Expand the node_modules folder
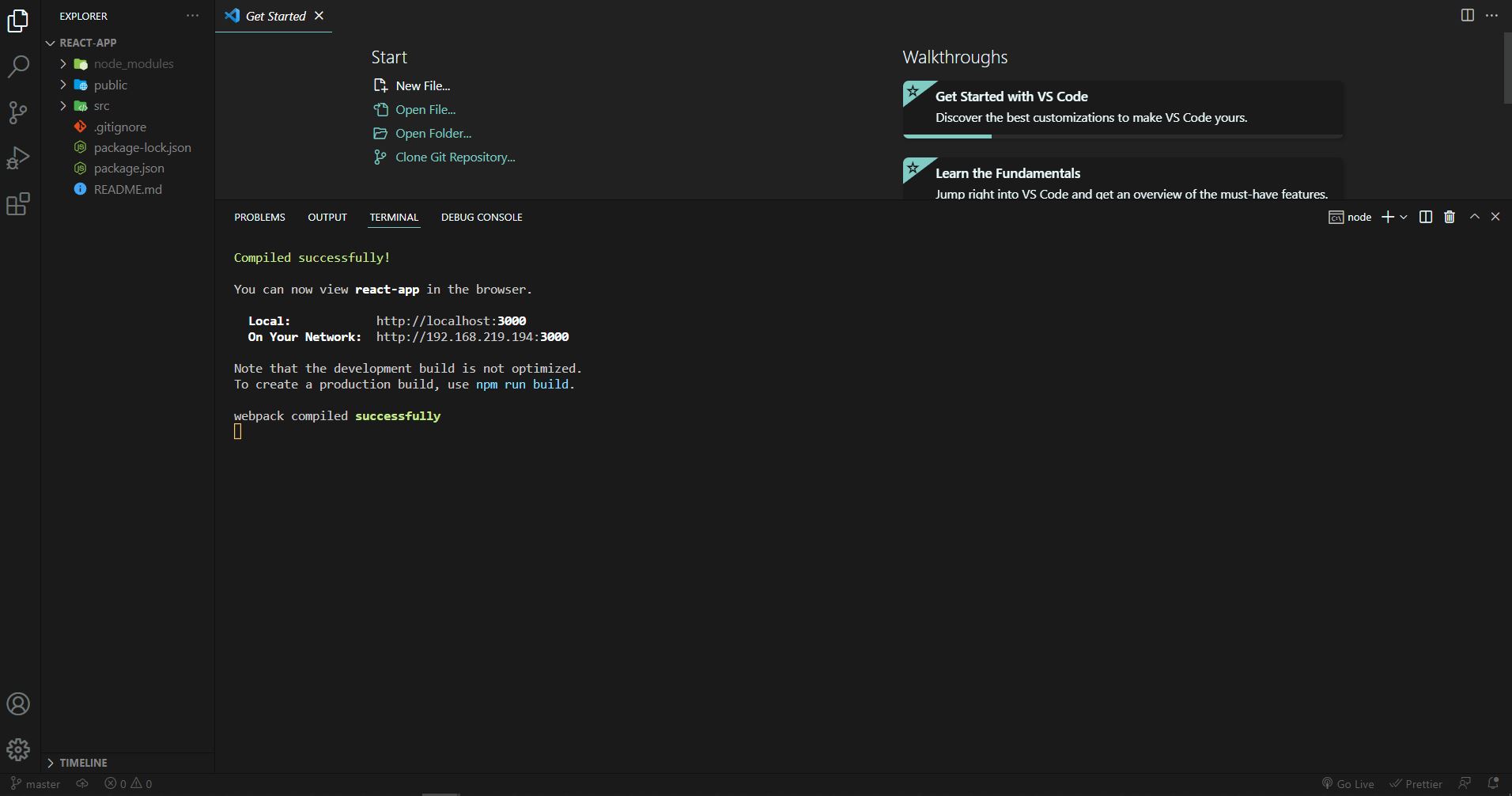 click(x=127, y=64)
